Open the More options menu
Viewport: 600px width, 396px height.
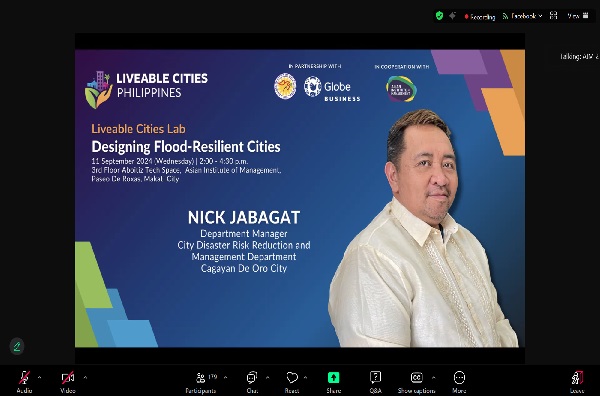click(459, 382)
